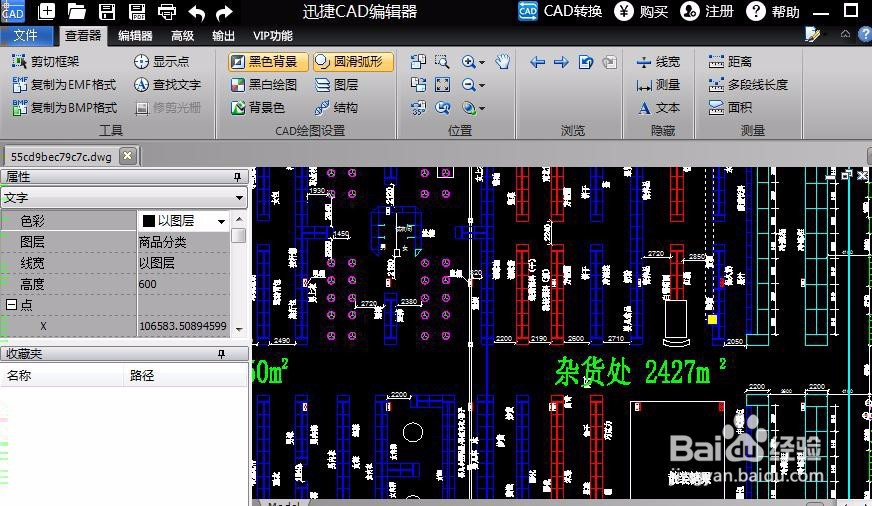Viewport: 872px width, 506px height.
Task: Go to next view with right arrow
Action: (x=561, y=62)
